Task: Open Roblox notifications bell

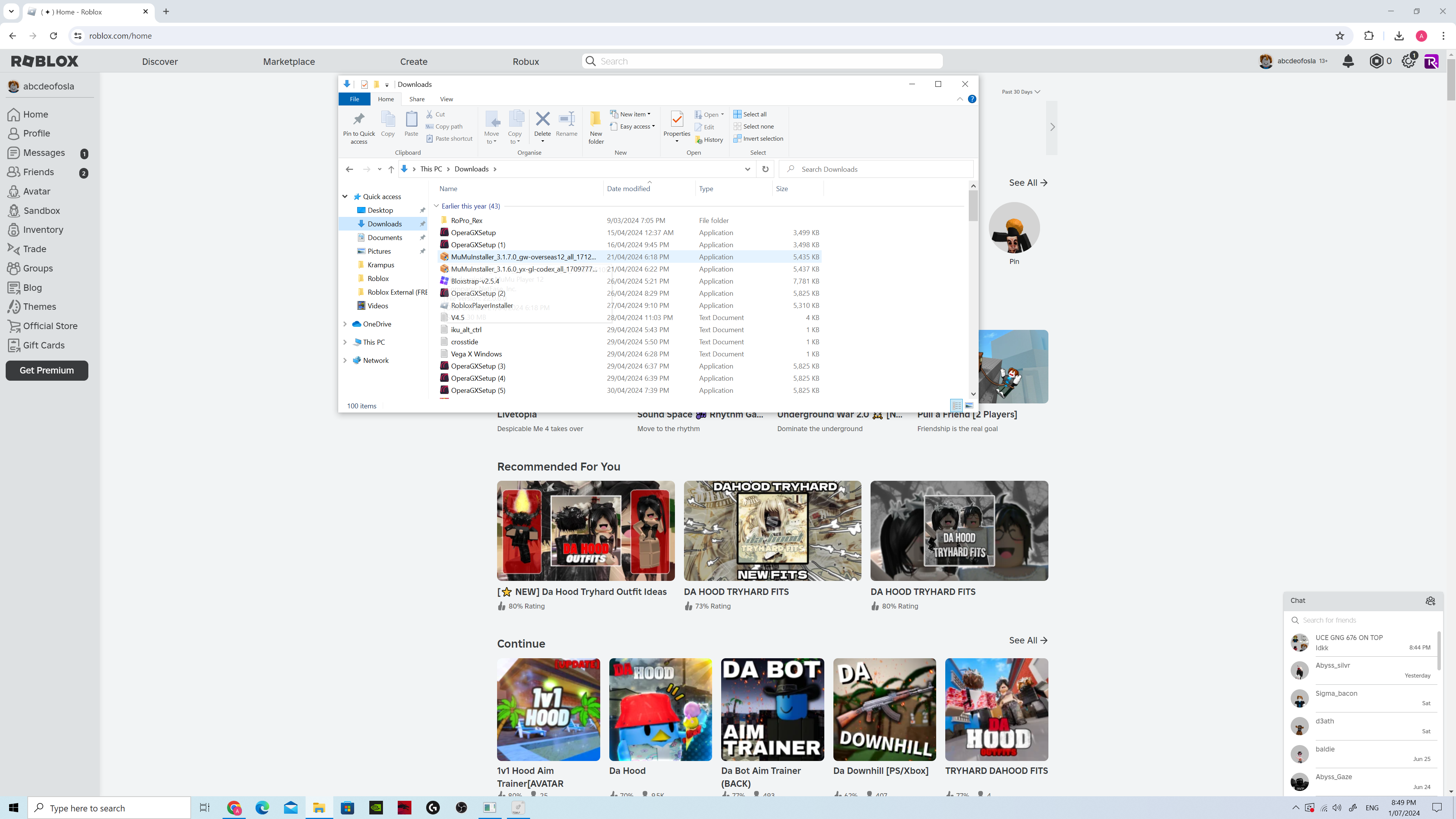Action: (x=1348, y=61)
